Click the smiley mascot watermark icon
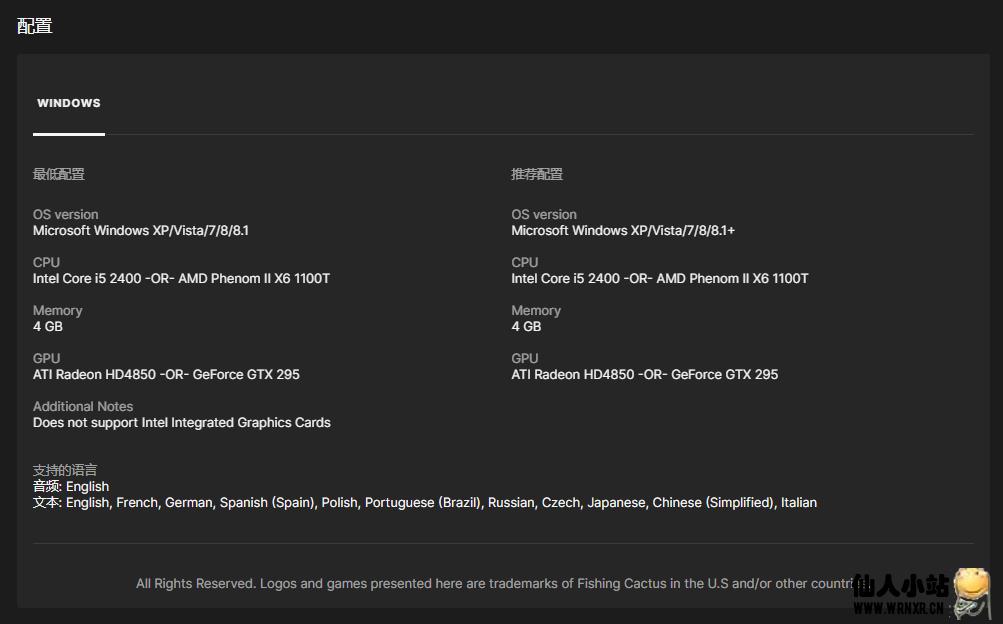Screen dimensions: 1003x624 (971, 590)
